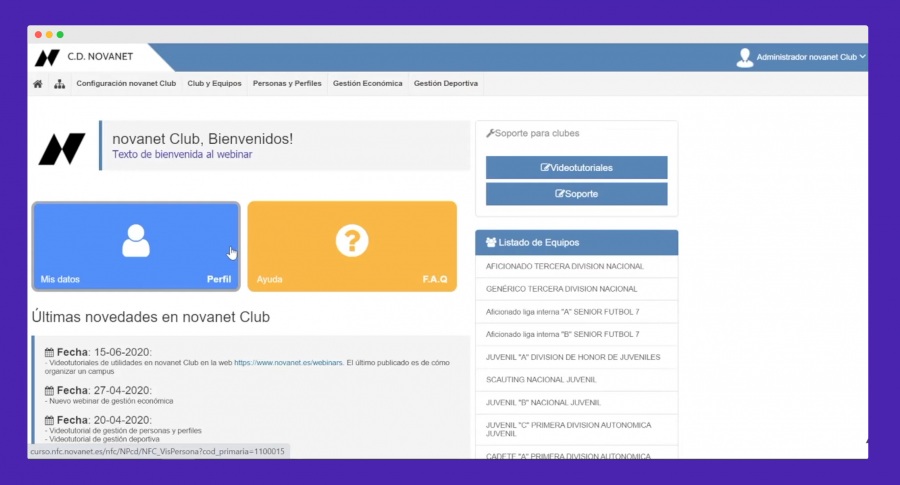The width and height of the screenshot is (900, 485).
Task: Click the wrench icon next to Soporte para clubes
Action: pos(490,133)
